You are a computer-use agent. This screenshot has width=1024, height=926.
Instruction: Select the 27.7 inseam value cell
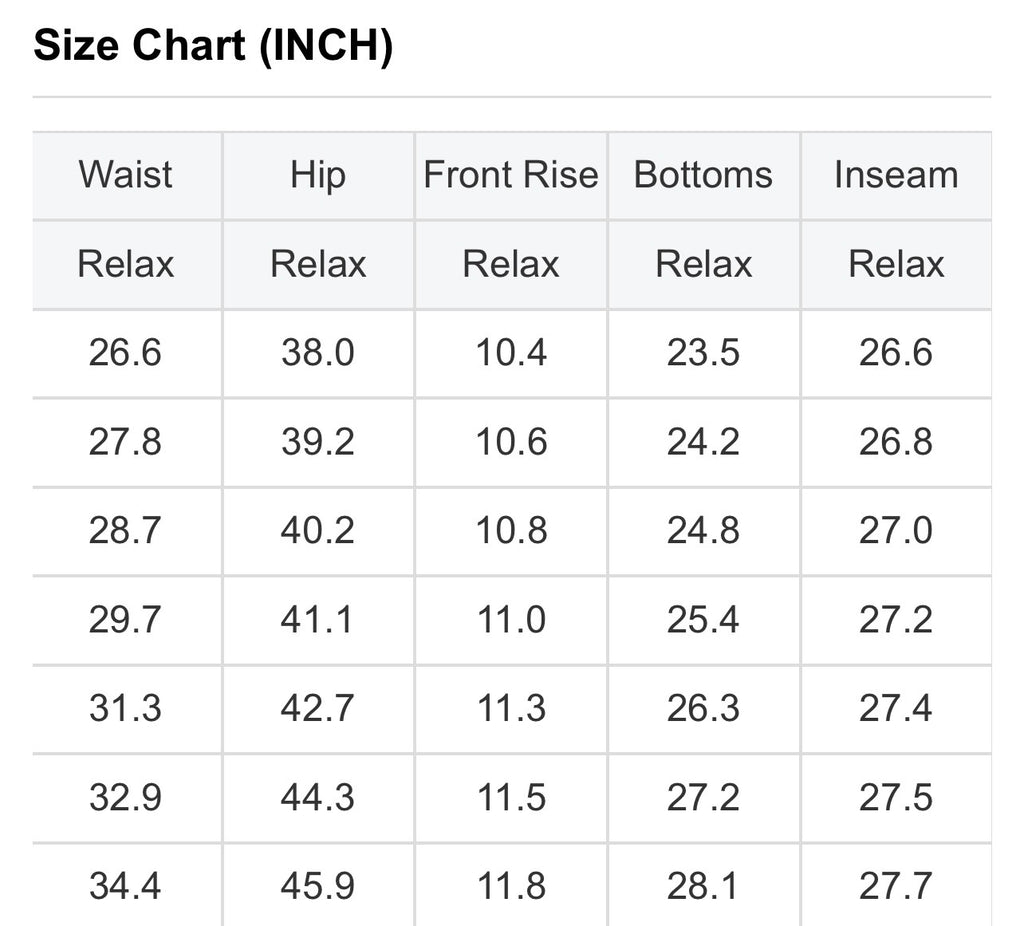point(896,886)
